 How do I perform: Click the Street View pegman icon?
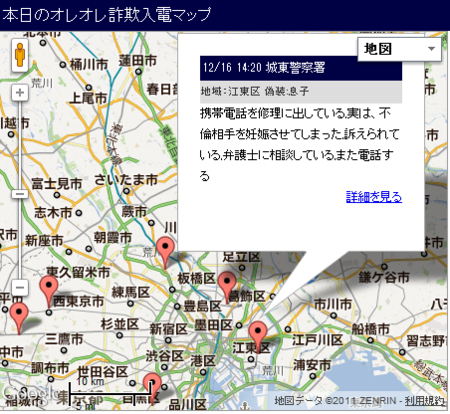pos(20,55)
